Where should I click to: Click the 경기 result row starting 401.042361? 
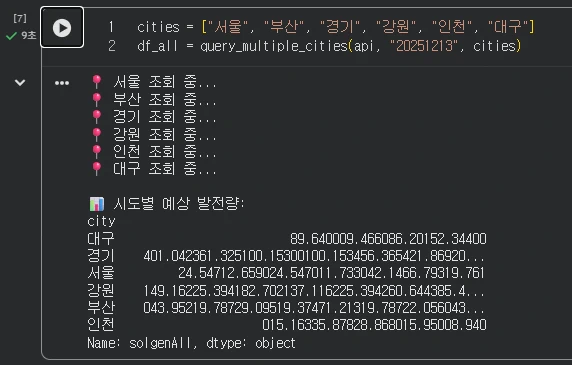point(314,256)
